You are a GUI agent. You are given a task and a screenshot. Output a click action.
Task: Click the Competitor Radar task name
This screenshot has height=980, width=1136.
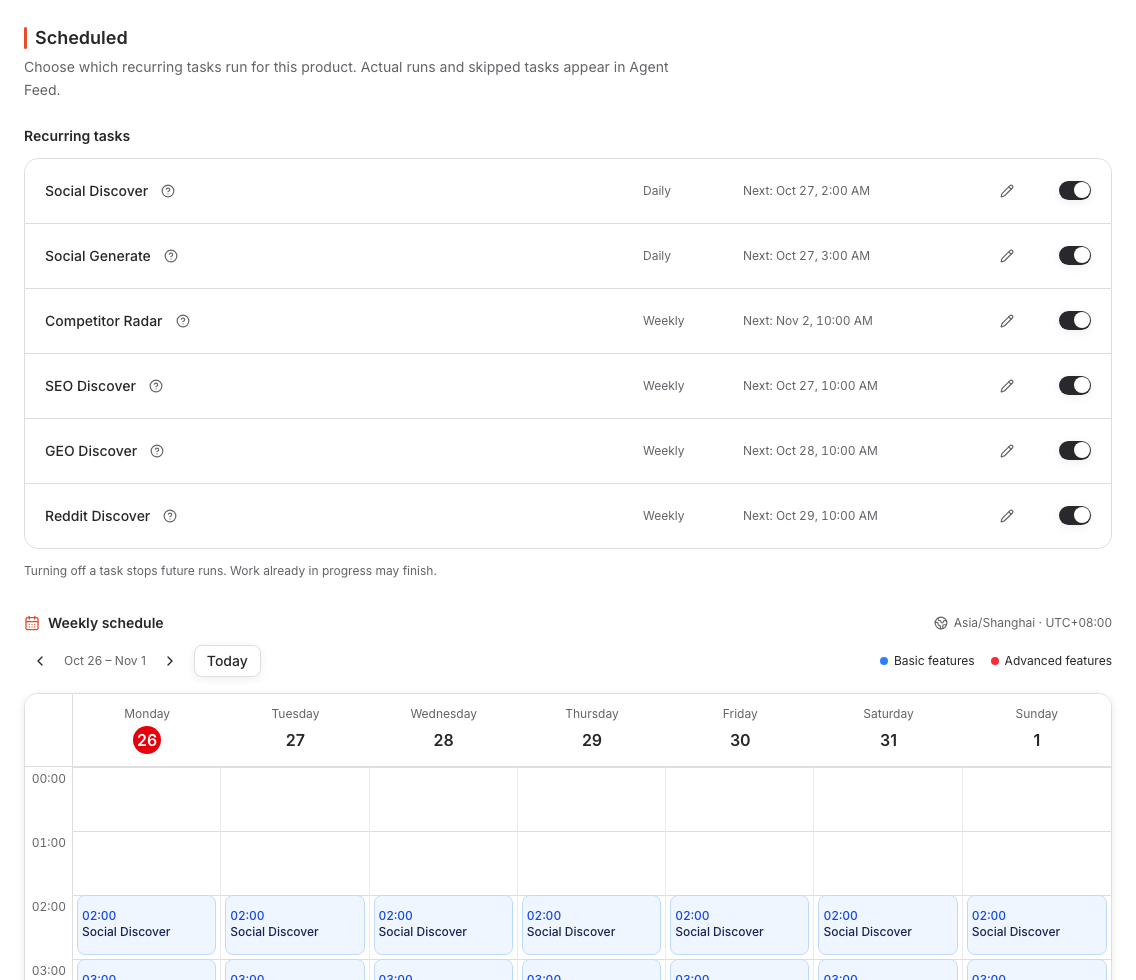(x=104, y=321)
